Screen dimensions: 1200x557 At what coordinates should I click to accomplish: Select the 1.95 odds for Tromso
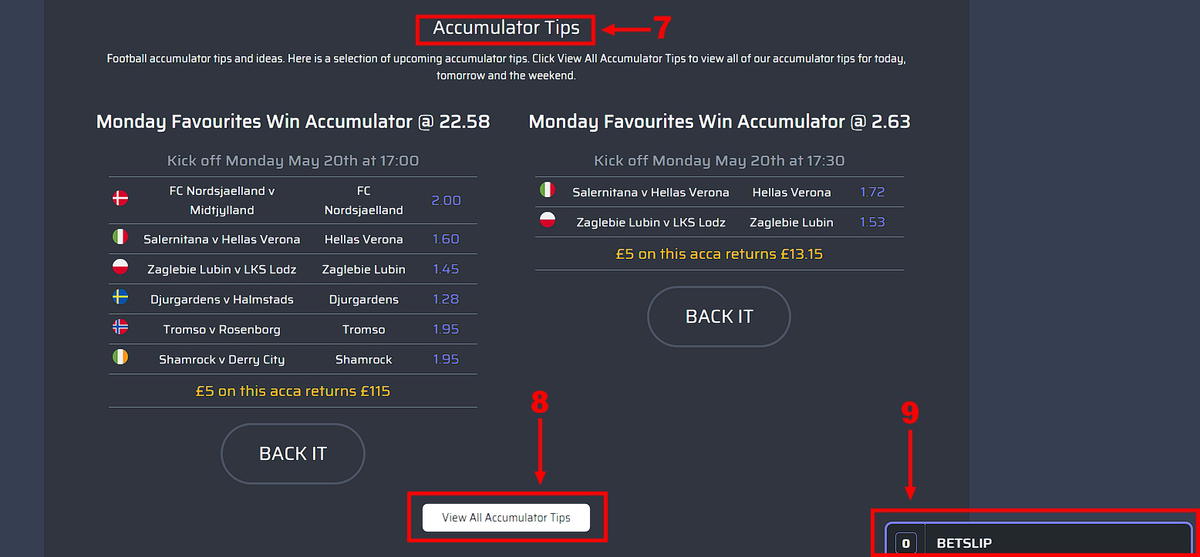pos(446,329)
